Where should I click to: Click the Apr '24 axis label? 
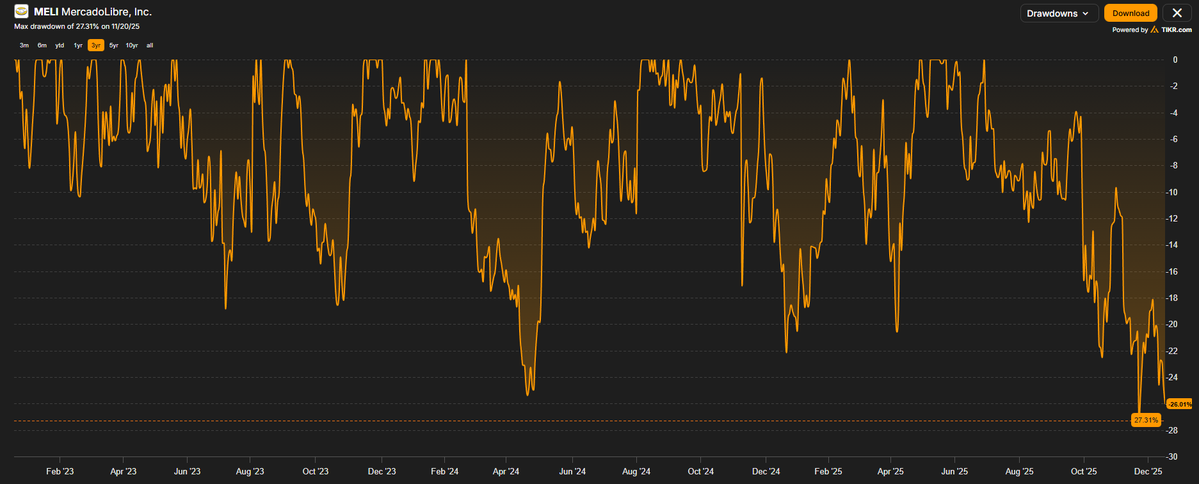pyautogui.click(x=508, y=473)
